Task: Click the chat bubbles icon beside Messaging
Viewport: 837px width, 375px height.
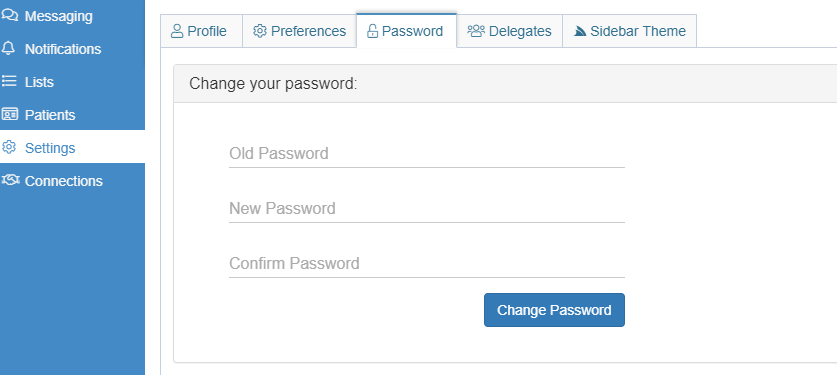Action: 10,15
